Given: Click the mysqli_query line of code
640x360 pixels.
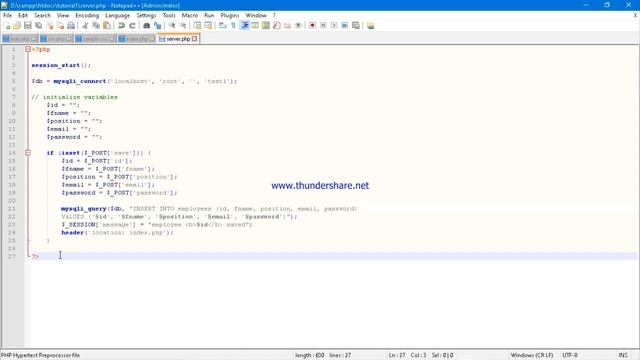Looking at the screenshot, I should tap(209, 209).
